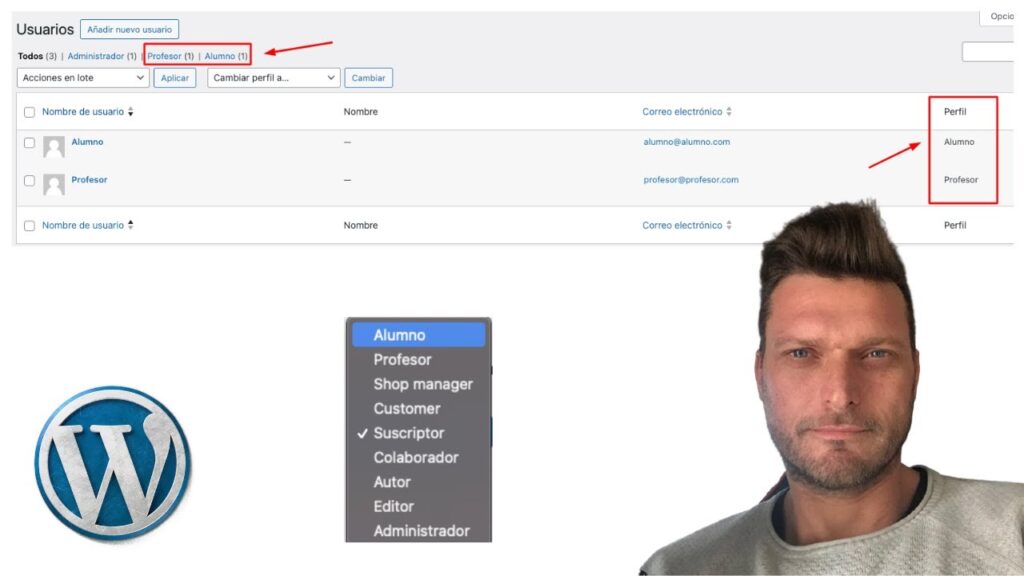This screenshot has width=1024, height=576.
Task: Open the Alumno username link
Action: click(88, 142)
